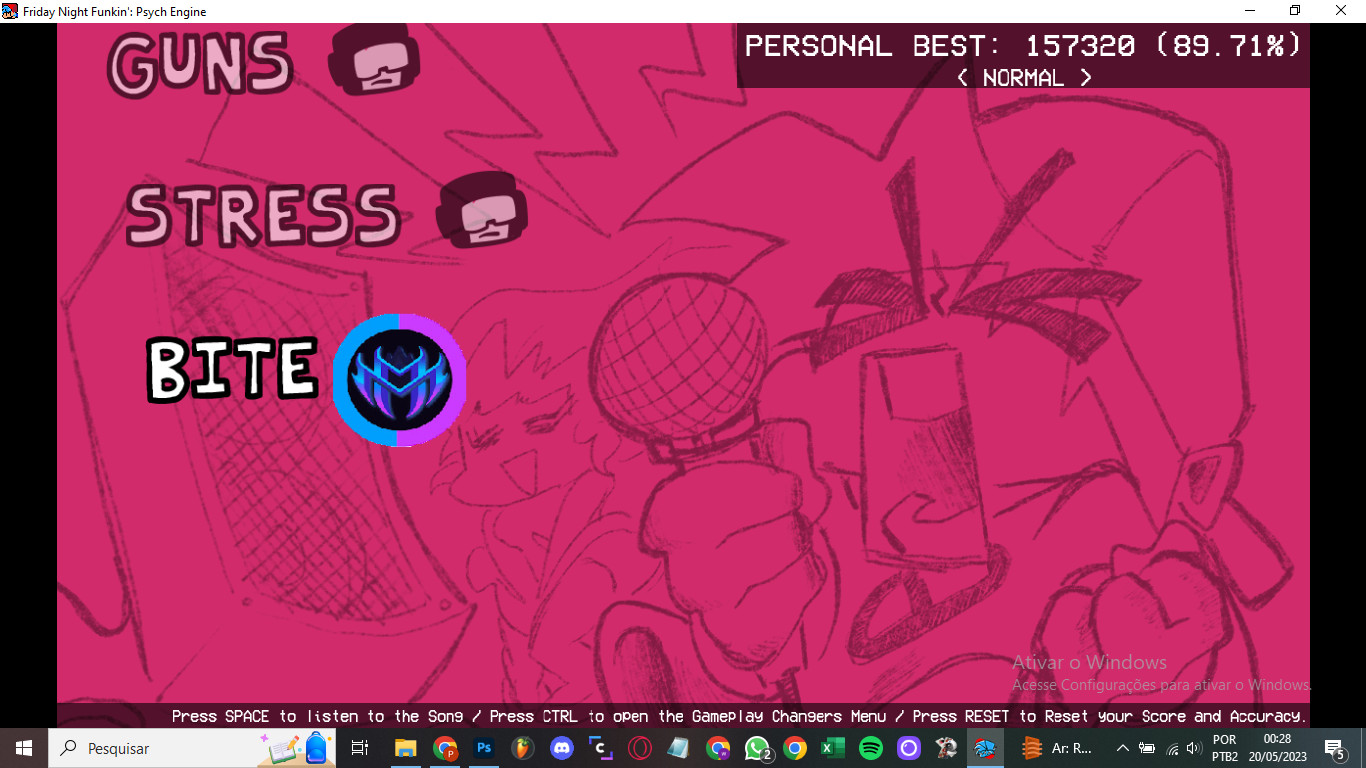Open FL Studio from the taskbar
1366x768 pixels.
[x=523, y=748]
